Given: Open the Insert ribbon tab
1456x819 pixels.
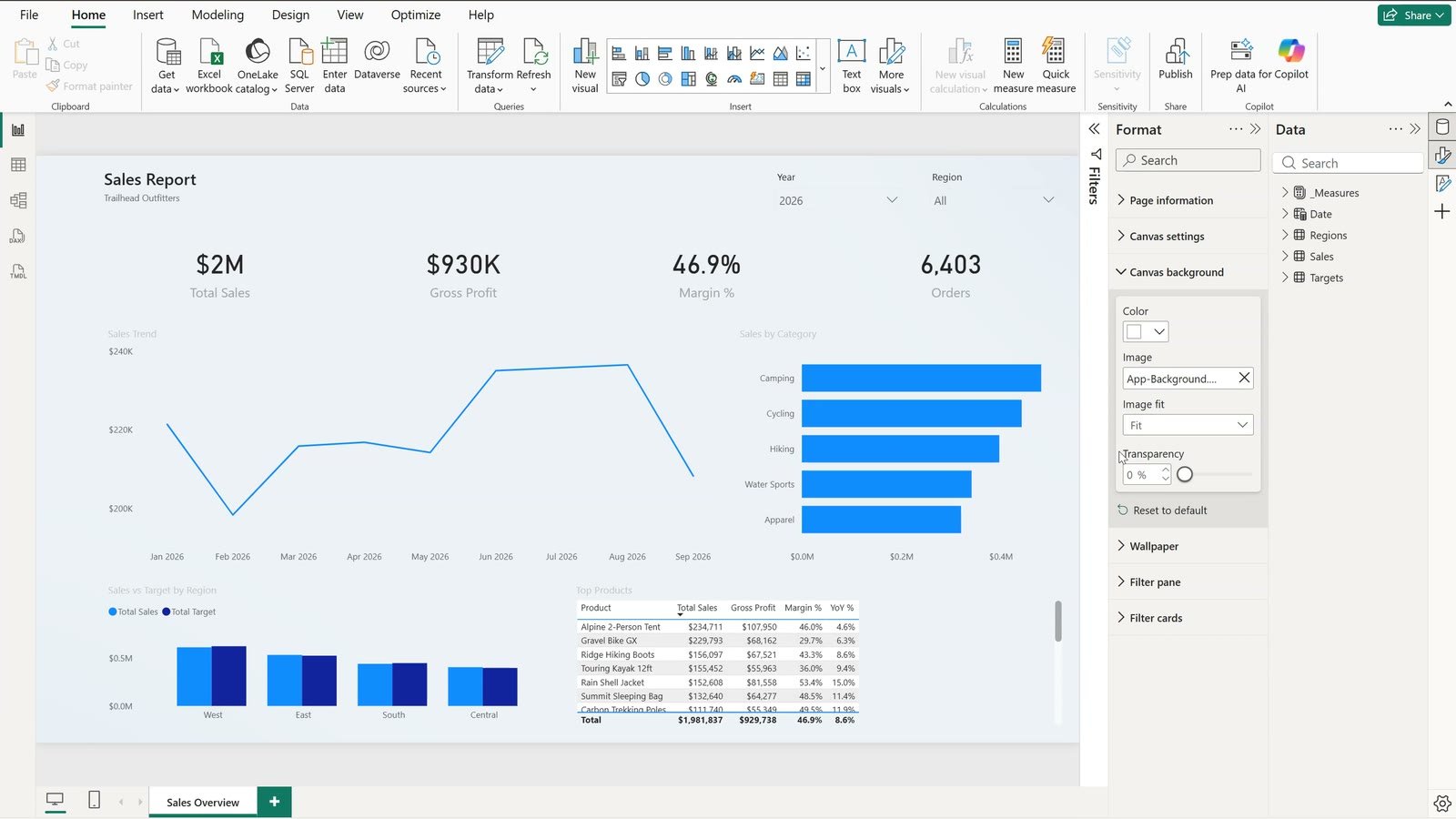Looking at the screenshot, I should point(147,15).
